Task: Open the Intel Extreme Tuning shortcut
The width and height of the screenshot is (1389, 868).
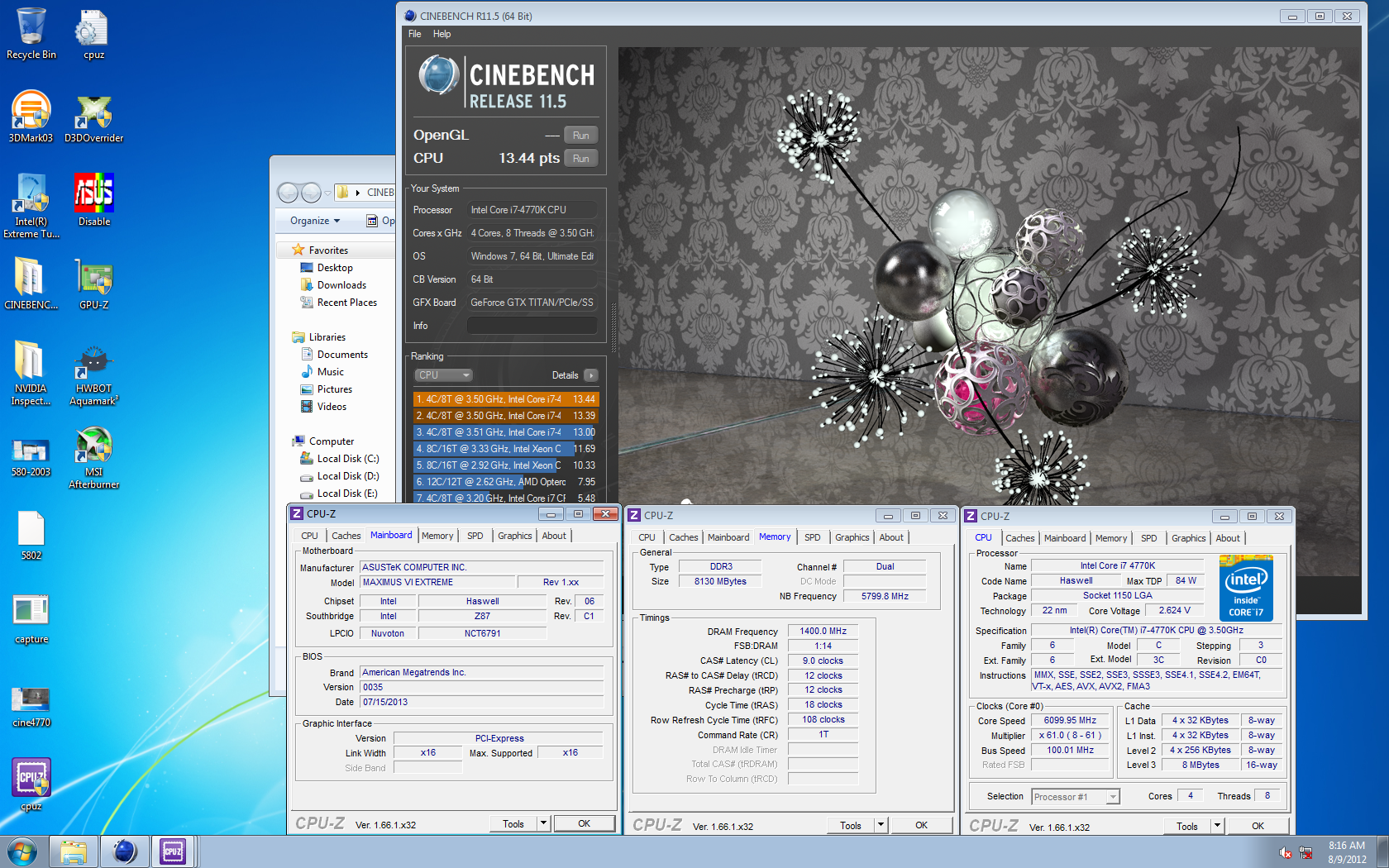Action: pyautogui.click(x=31, y=206)
